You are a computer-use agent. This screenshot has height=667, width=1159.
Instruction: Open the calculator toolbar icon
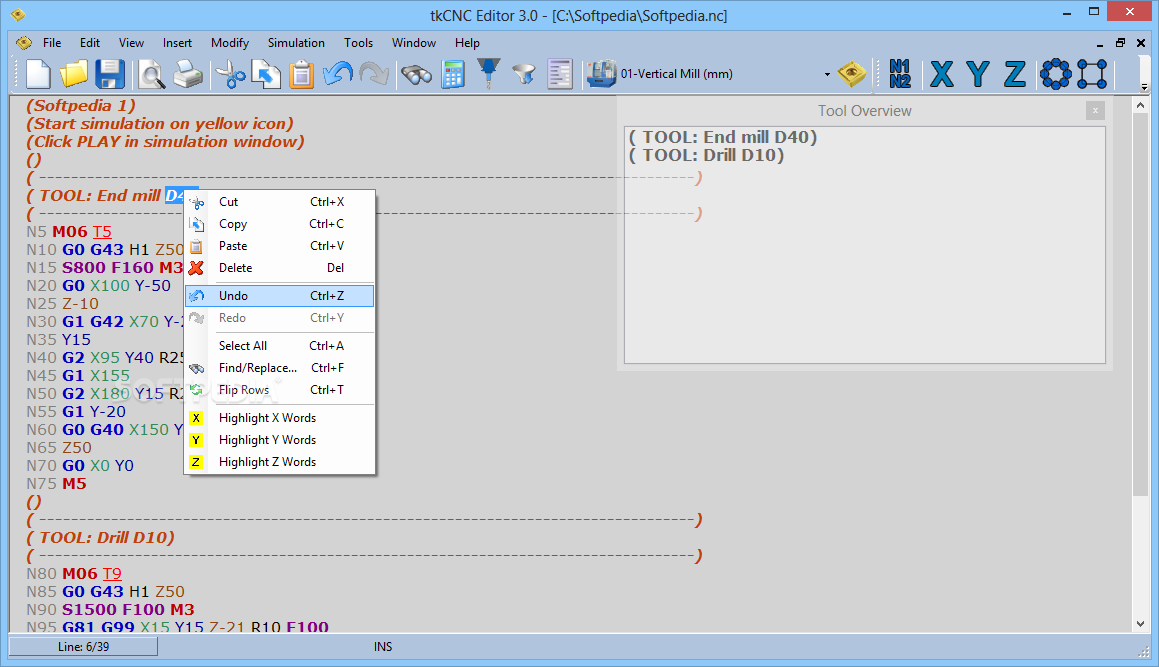452,74
